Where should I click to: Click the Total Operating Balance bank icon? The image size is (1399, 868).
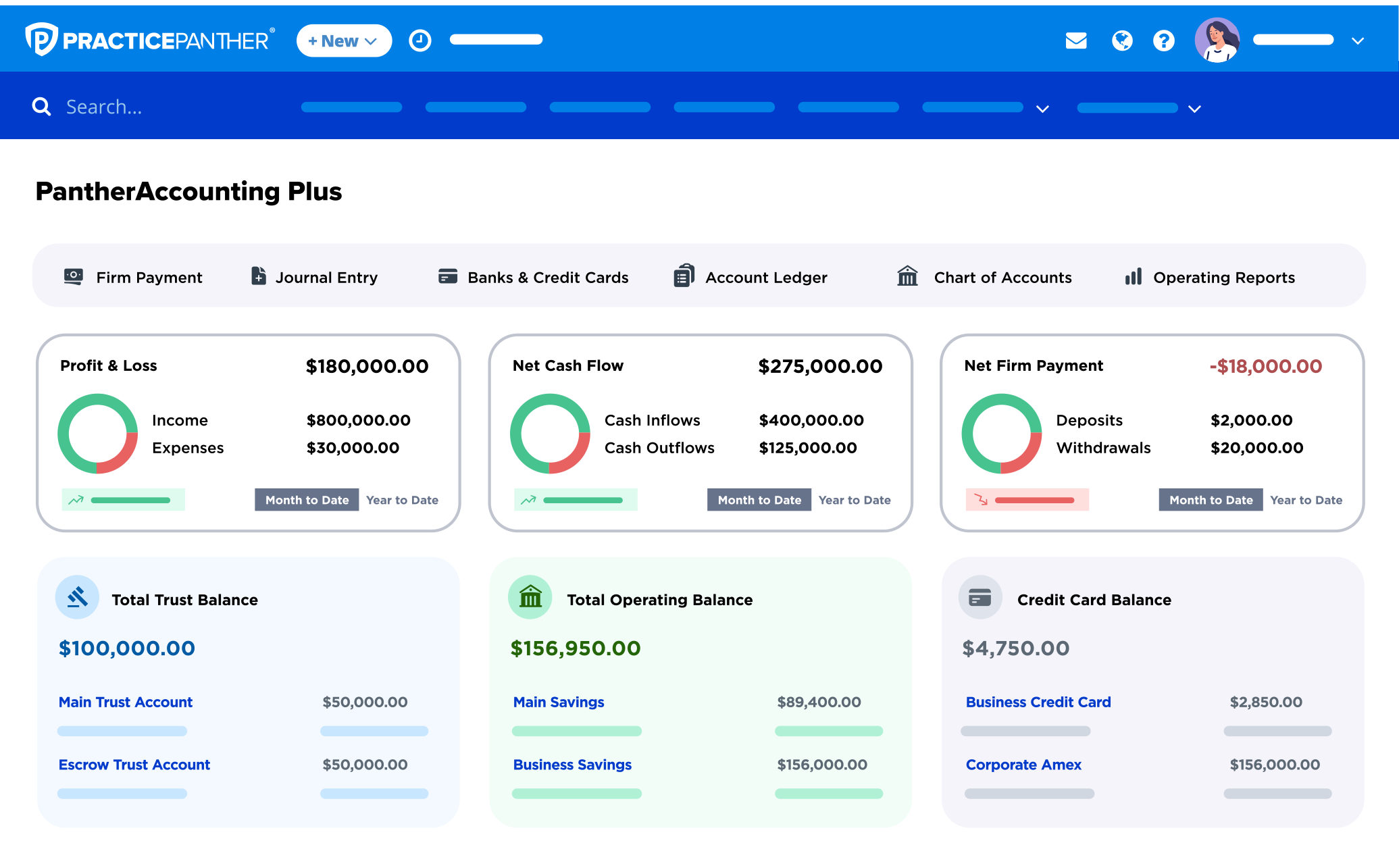tap(530, 598)
